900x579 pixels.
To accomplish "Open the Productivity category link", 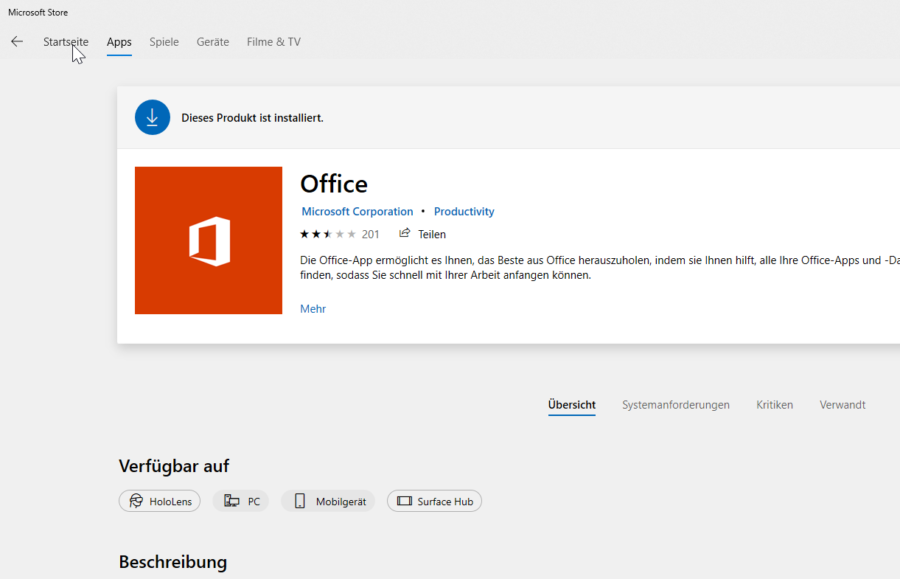I will (x=464, y=212).
